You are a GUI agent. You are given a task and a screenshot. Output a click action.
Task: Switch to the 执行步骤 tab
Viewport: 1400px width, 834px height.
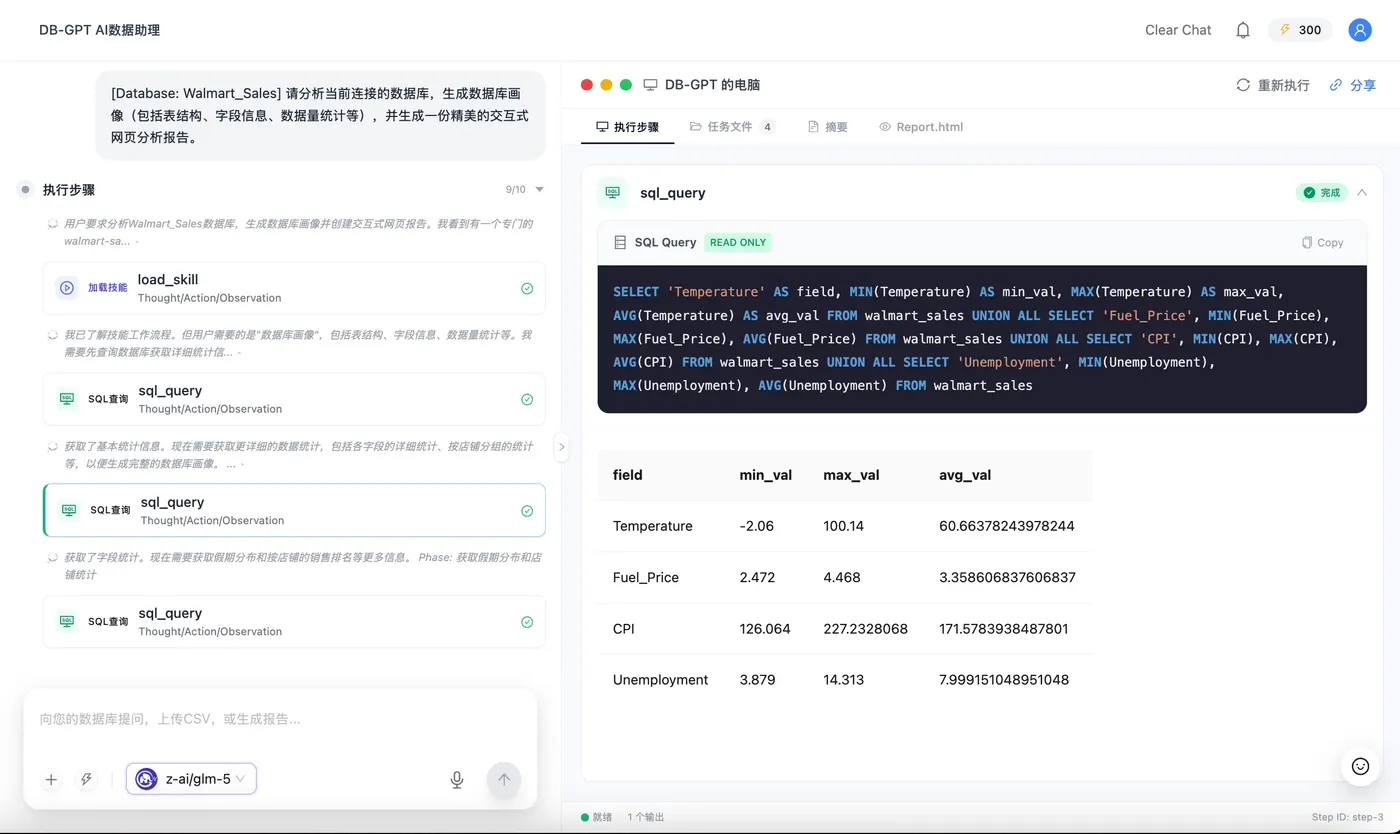[627, 127]
